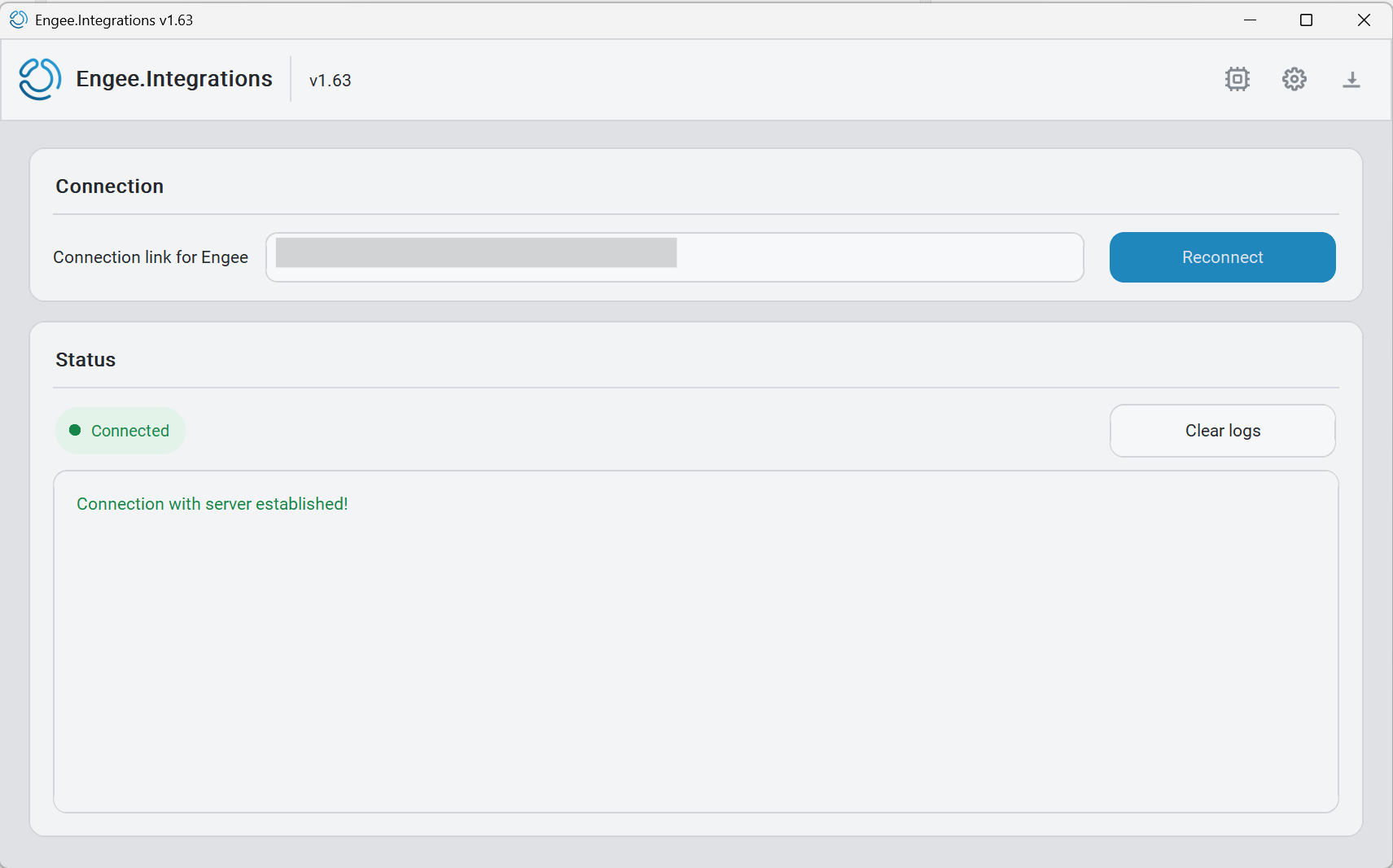Minimize the Engee.Integrations window
This screenshot has width=1393, height=868.
click(x=1250, y=20)
